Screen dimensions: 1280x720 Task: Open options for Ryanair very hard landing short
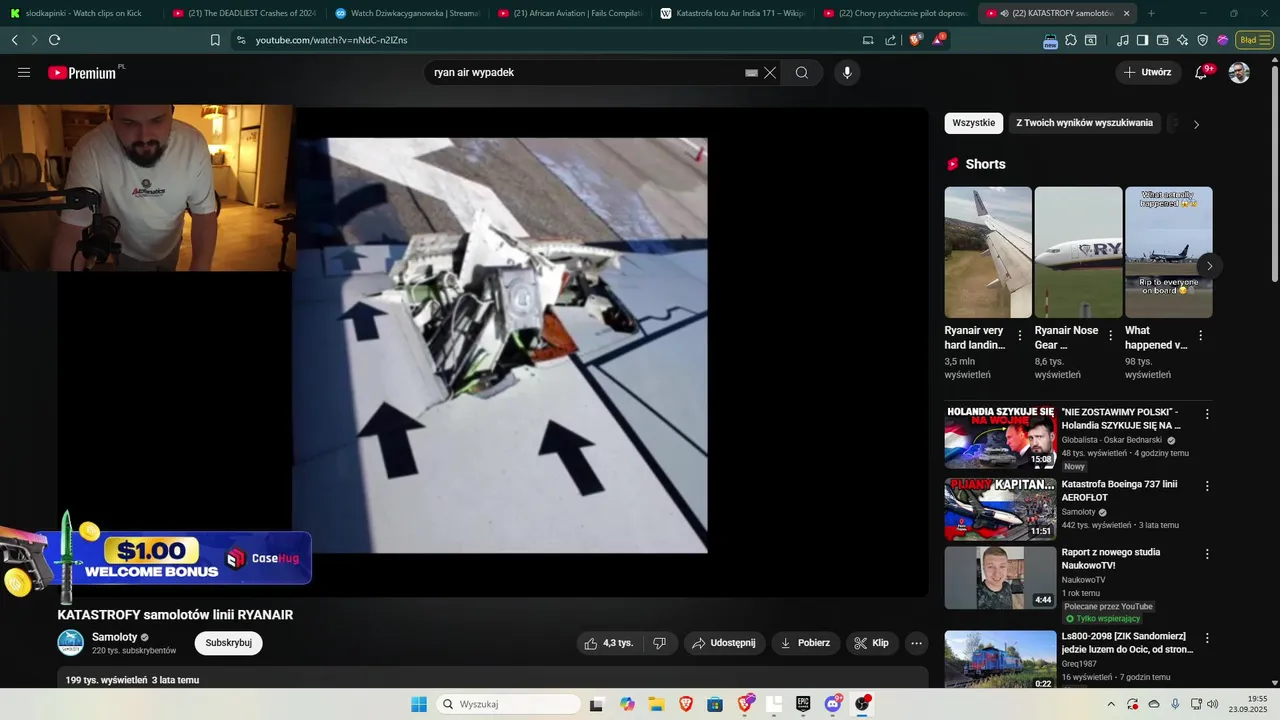[x=1020, y=336]
